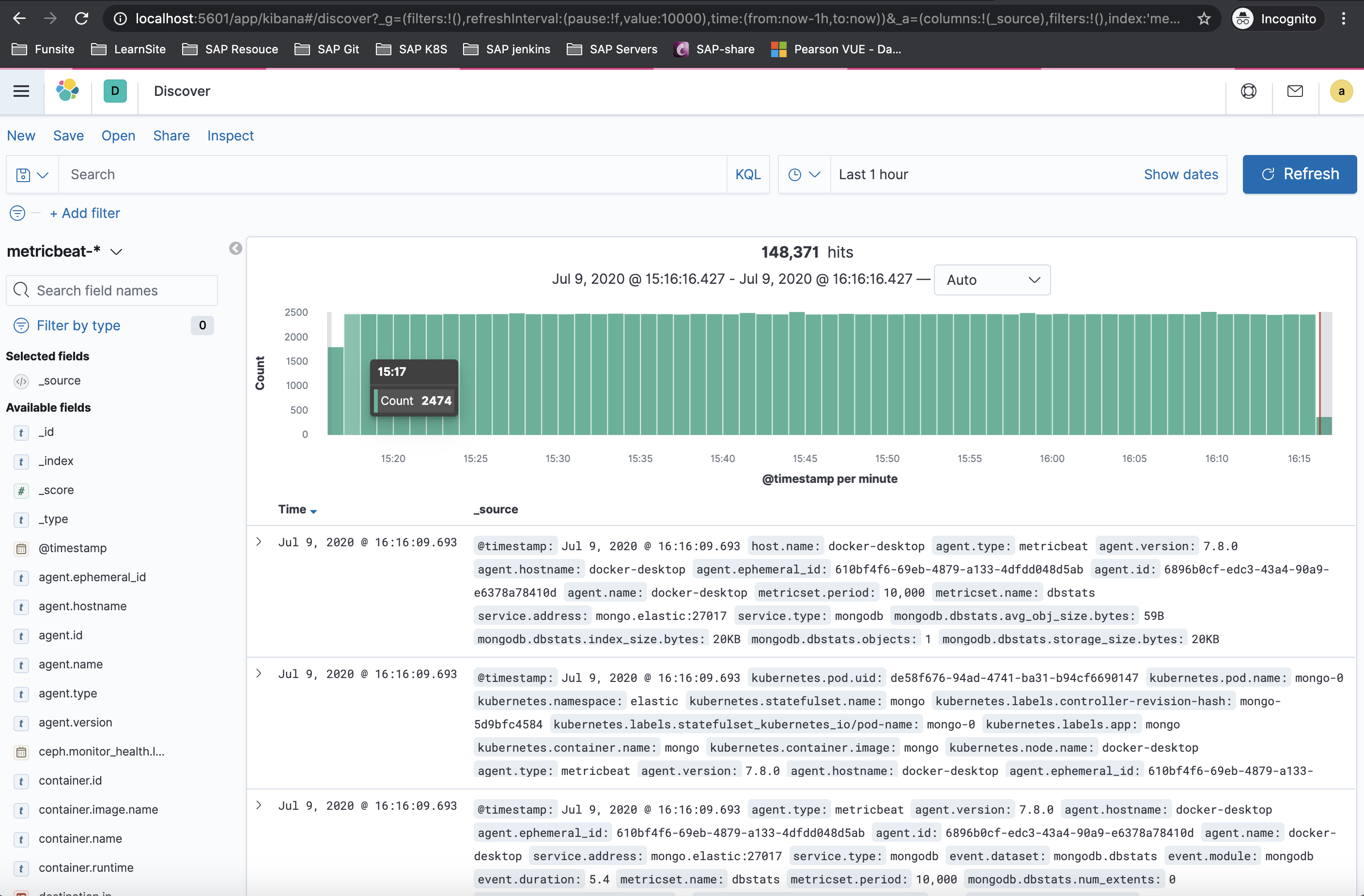
Task: Open the metricbeat-* index pattern dropdown
Action: tap(65, 251)
